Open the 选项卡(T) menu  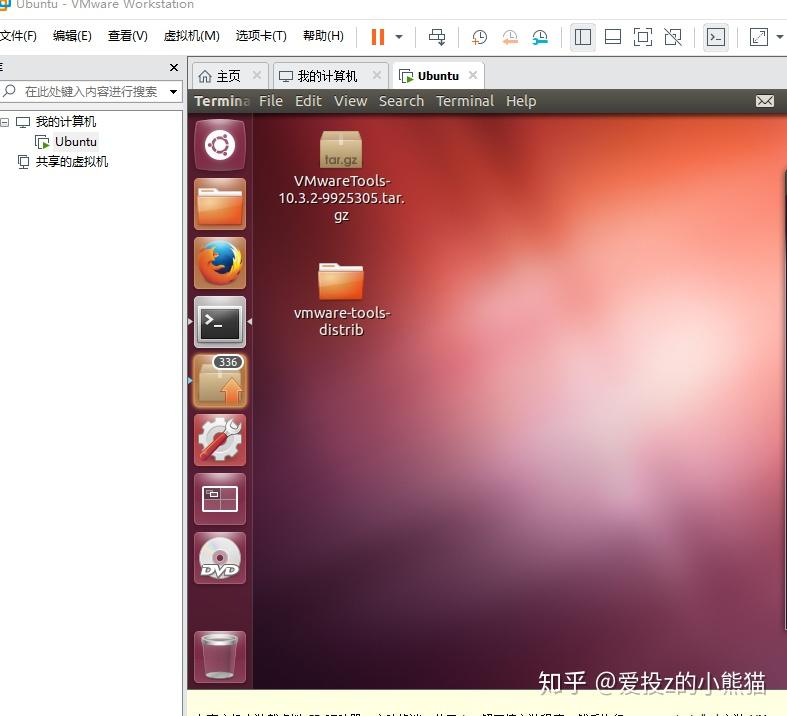coord(261,36)
